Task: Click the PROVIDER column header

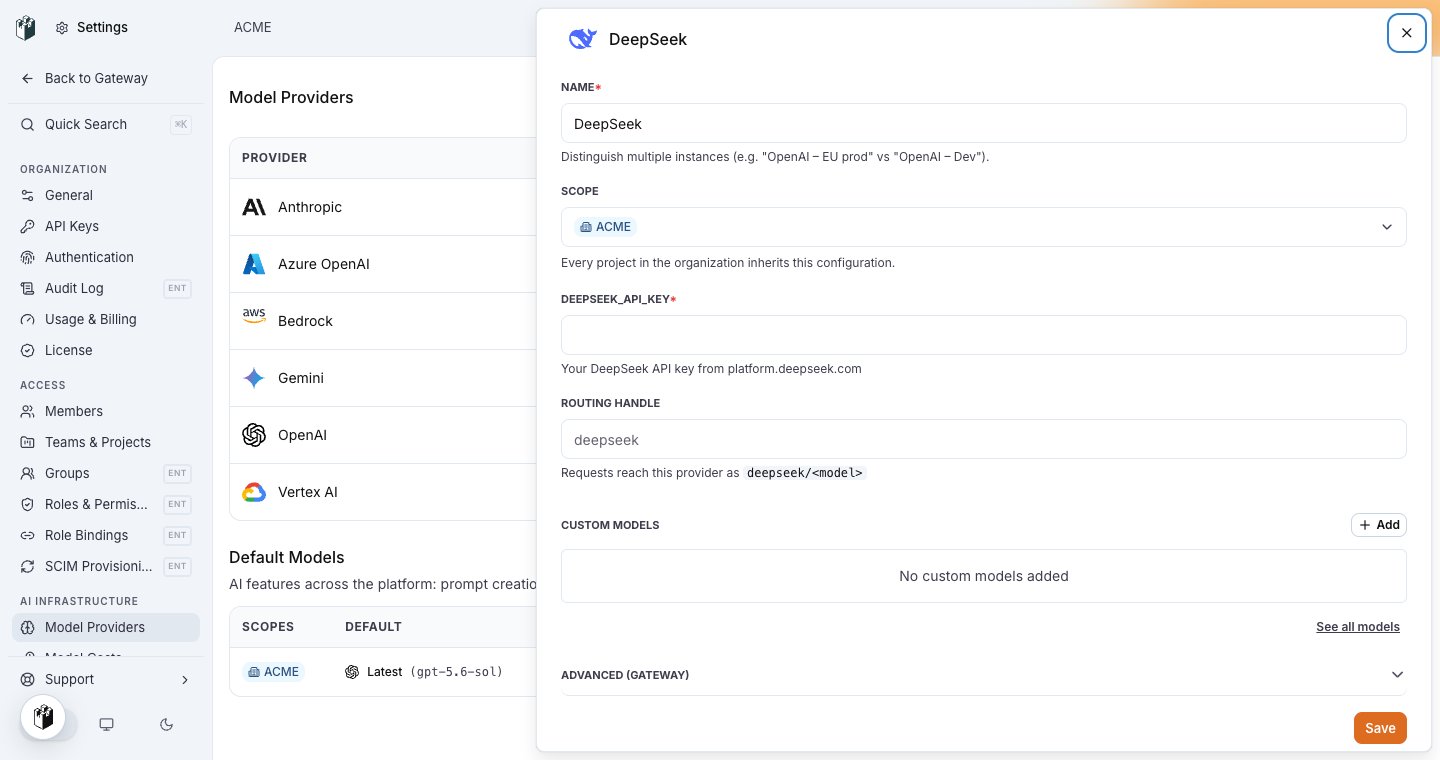Action: pos(274,158)
